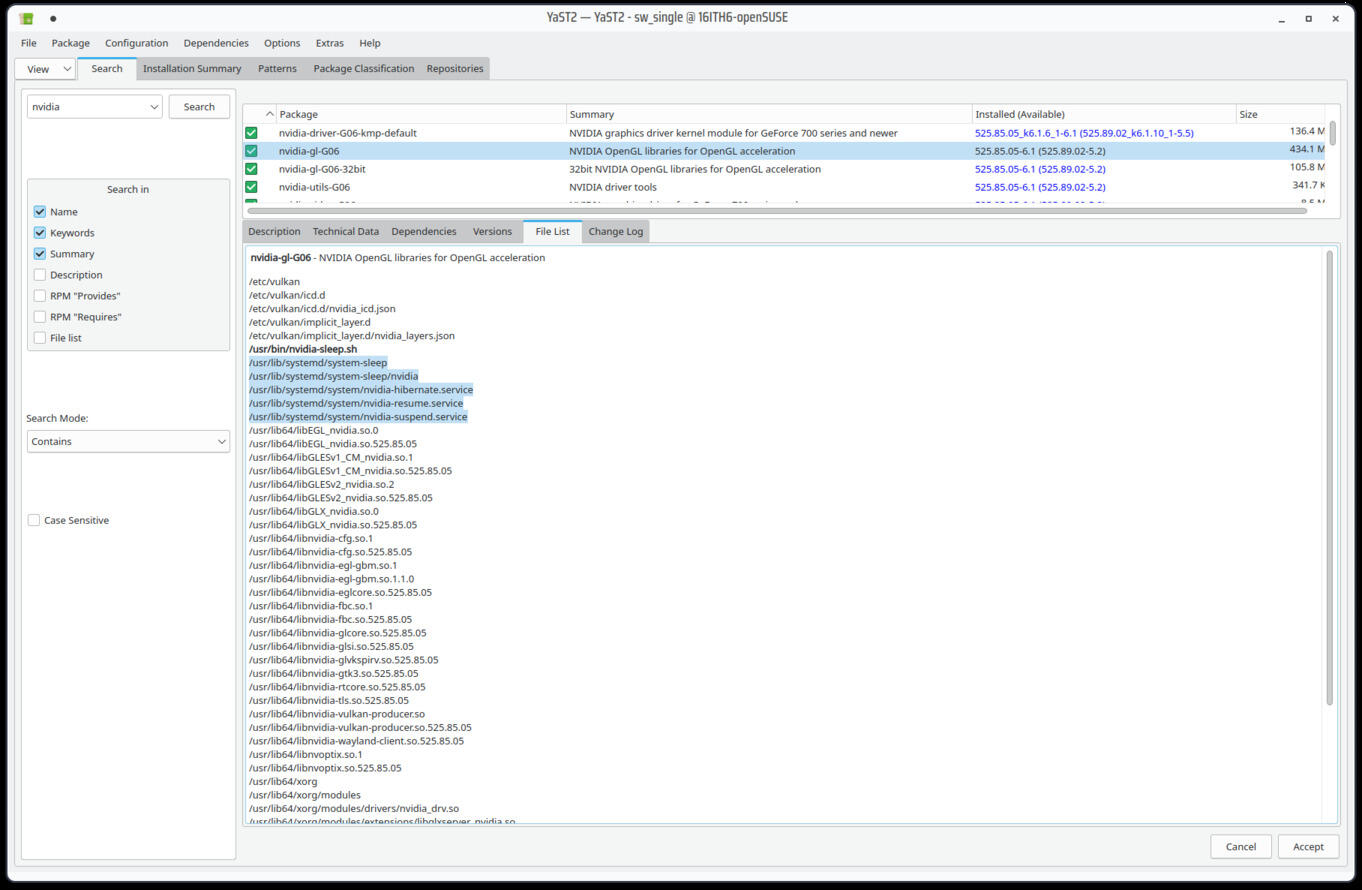1362x890 pixels.
Task: Switch to the Package Classification tab
Action: click(x=364, y=69)
